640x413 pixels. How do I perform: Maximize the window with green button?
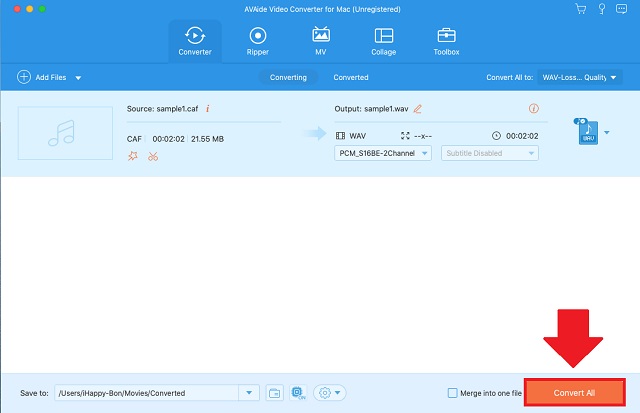(42, 9)
